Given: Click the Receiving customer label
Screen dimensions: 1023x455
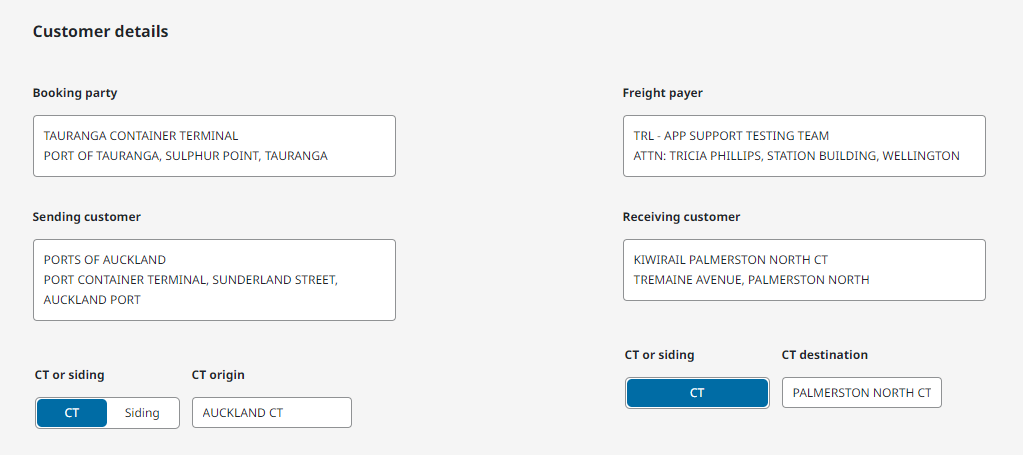Looking at the screenshot, I should click(681, 217).
